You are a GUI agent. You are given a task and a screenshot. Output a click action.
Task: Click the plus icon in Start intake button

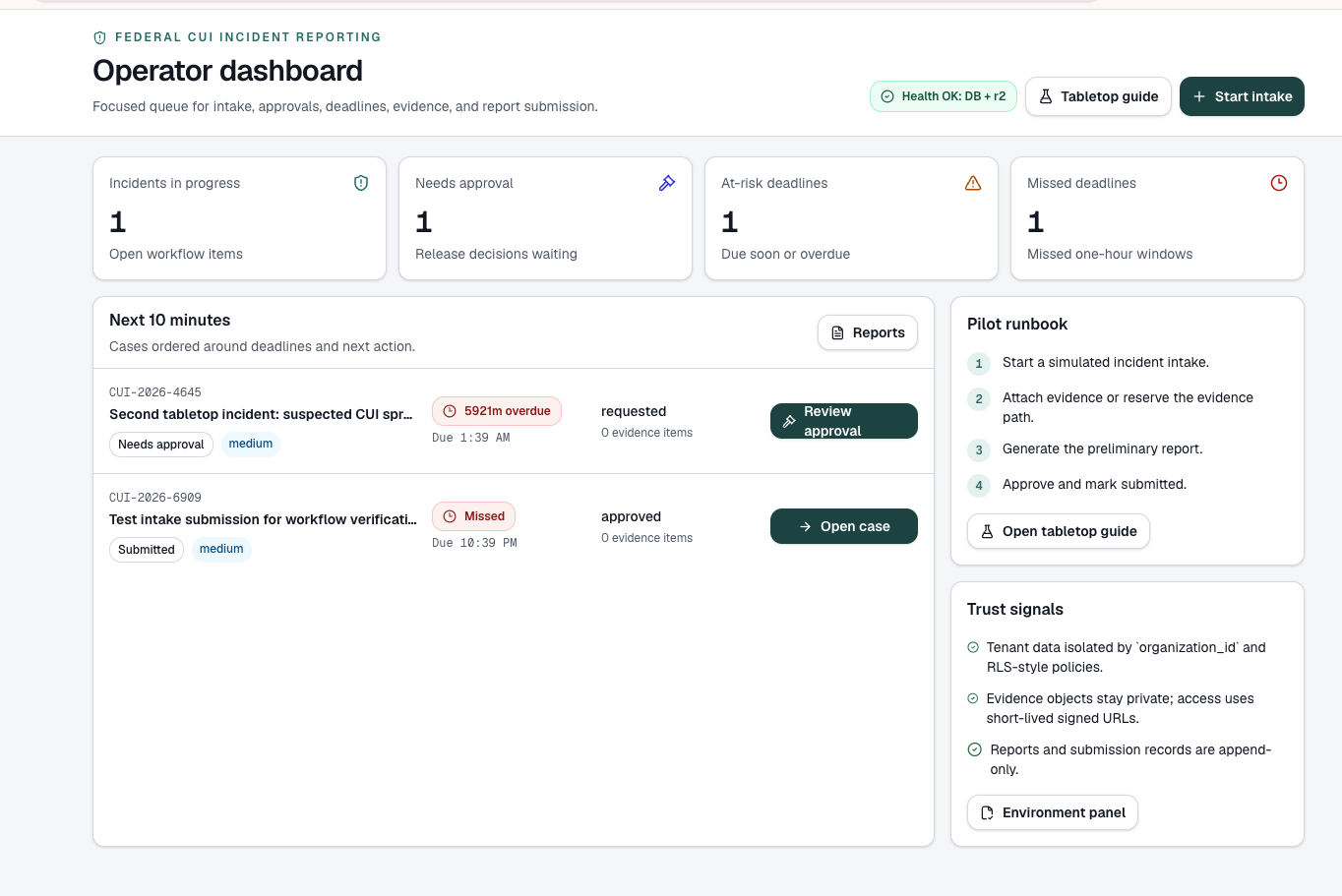(x=1199, y=96)
